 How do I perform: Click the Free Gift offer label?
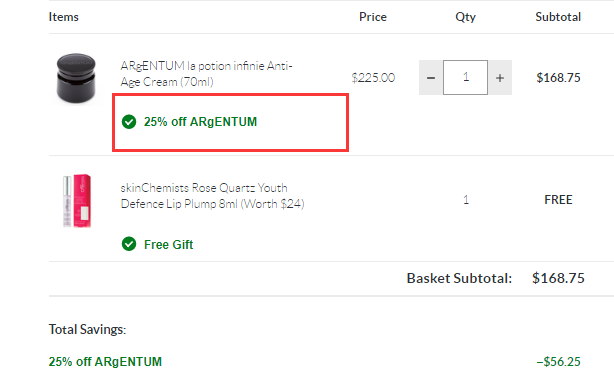(168, 244)
